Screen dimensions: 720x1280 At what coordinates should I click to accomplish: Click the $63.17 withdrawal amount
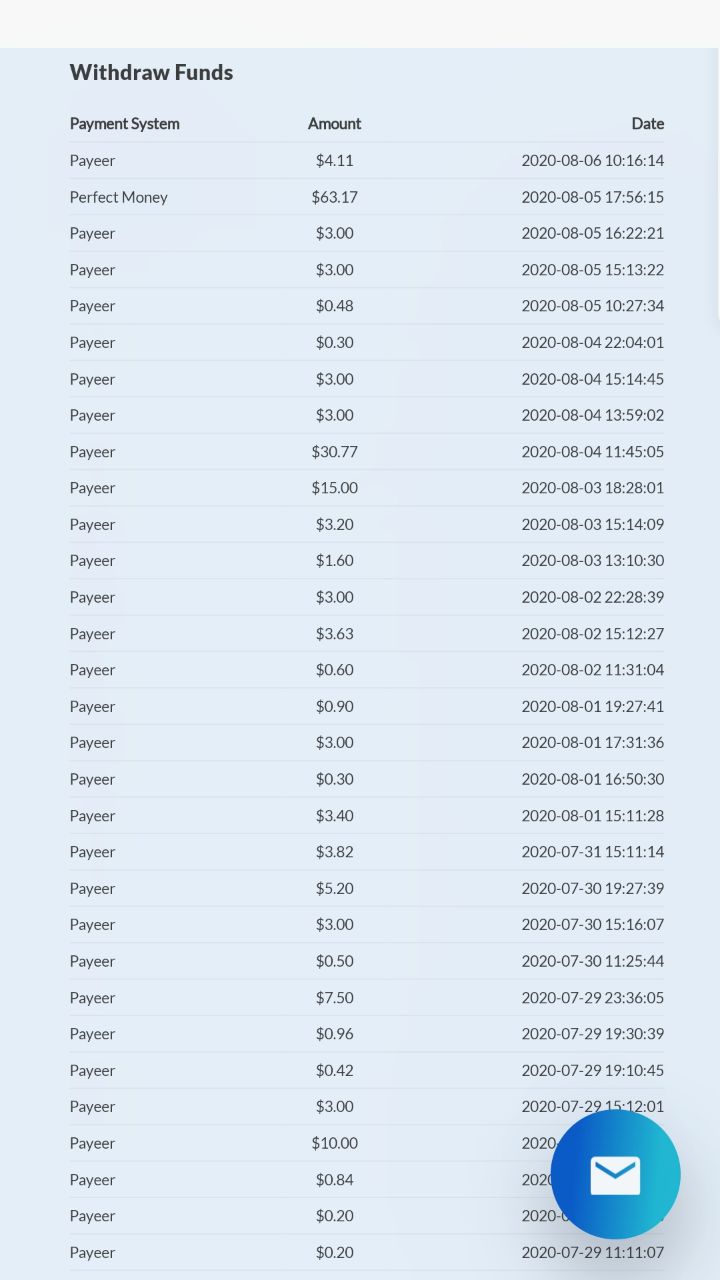tap(334, 197)
